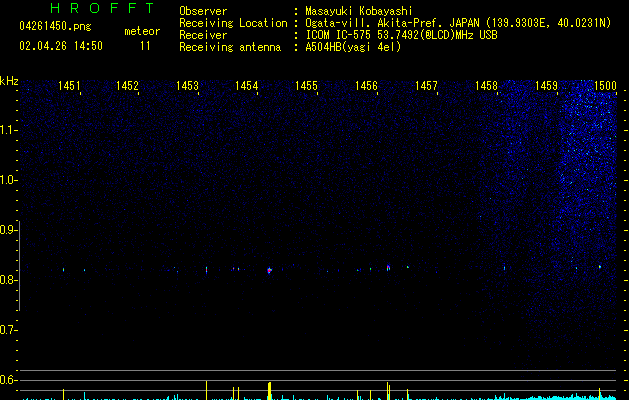This screenshot has height=400, width=629.
Task: Click the strong meteor echo after 1454
Action: pyautogui.click(x=269, y=270)
